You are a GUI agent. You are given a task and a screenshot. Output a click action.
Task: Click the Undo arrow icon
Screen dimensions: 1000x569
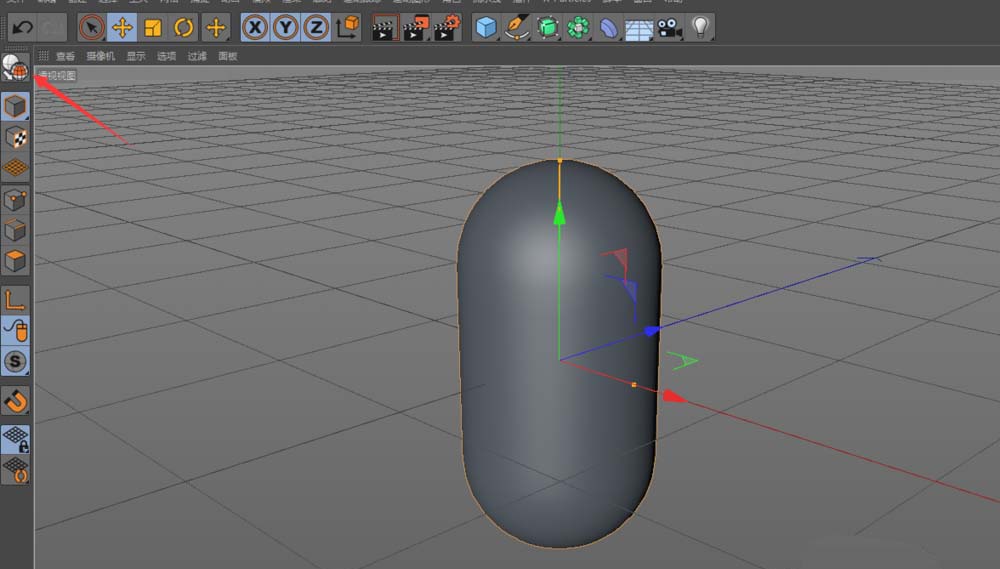(21, 27)
